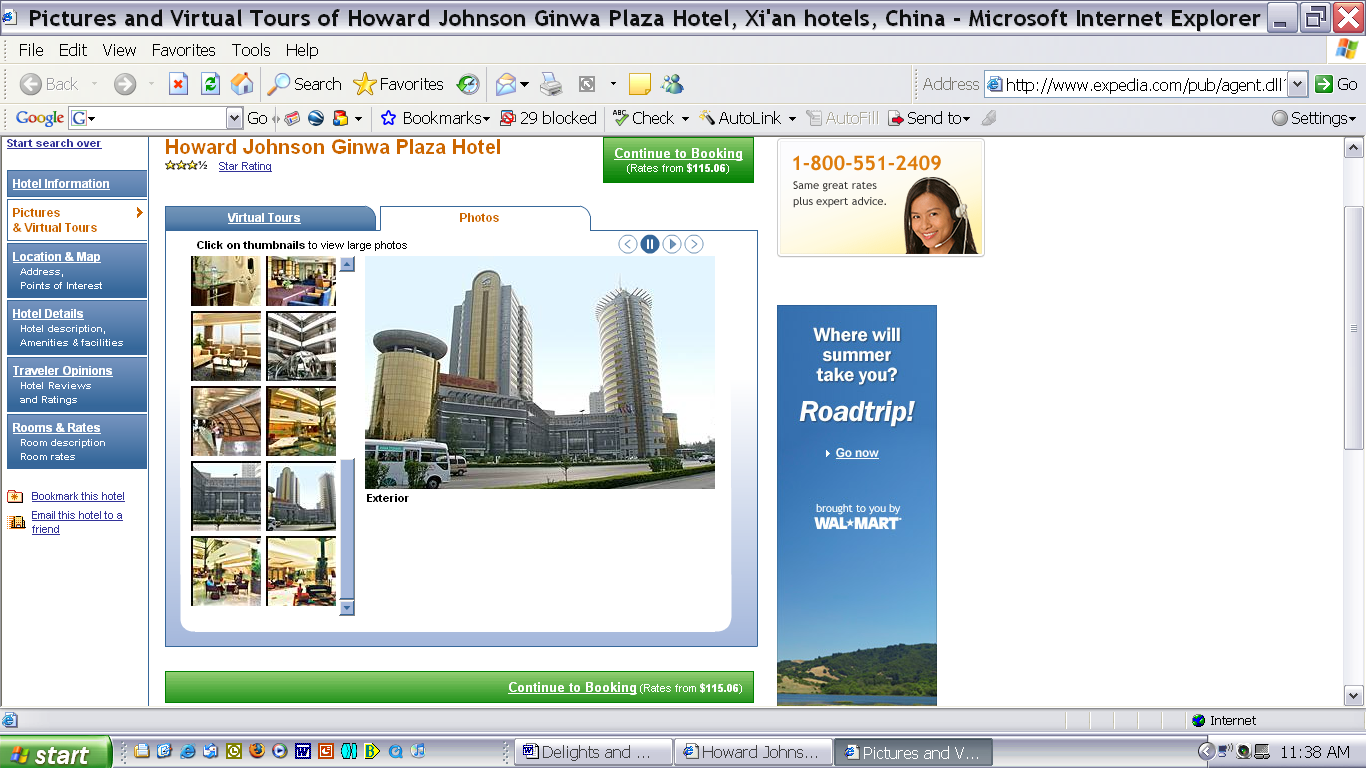Open the Star Rating link

tap(245, 166)
